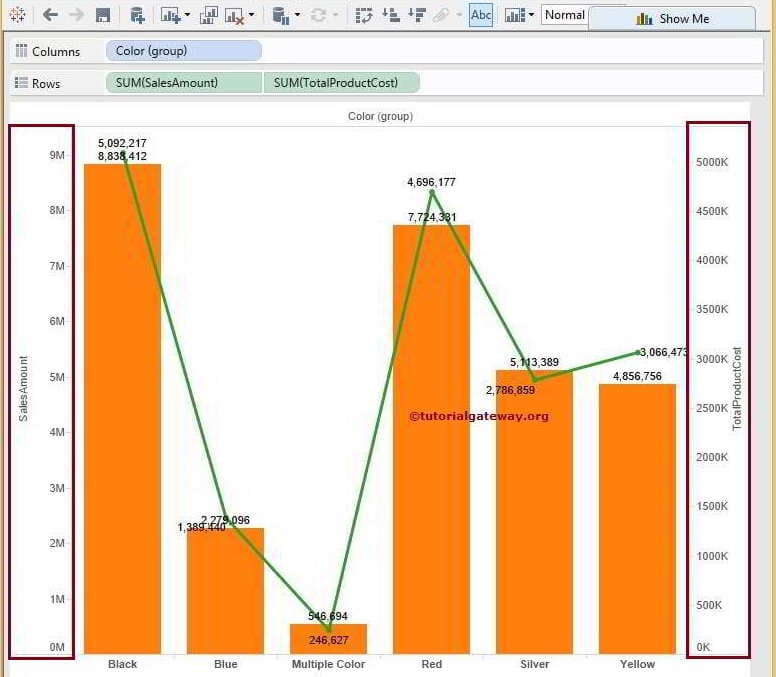776x677 pixels.
Task: Click the Black category label
Action: pyautogui.click(x=122, y=664)
